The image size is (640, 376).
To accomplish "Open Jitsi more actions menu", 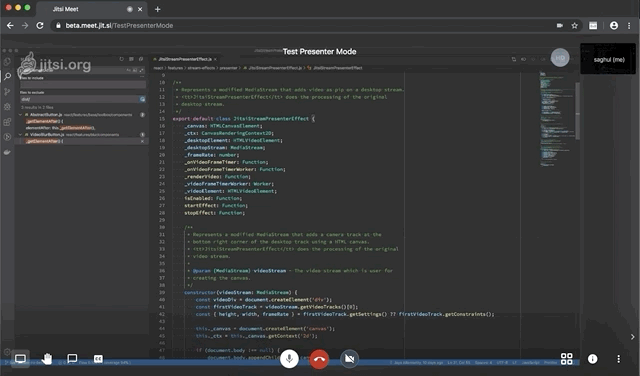I will click(x=618, y=359).
